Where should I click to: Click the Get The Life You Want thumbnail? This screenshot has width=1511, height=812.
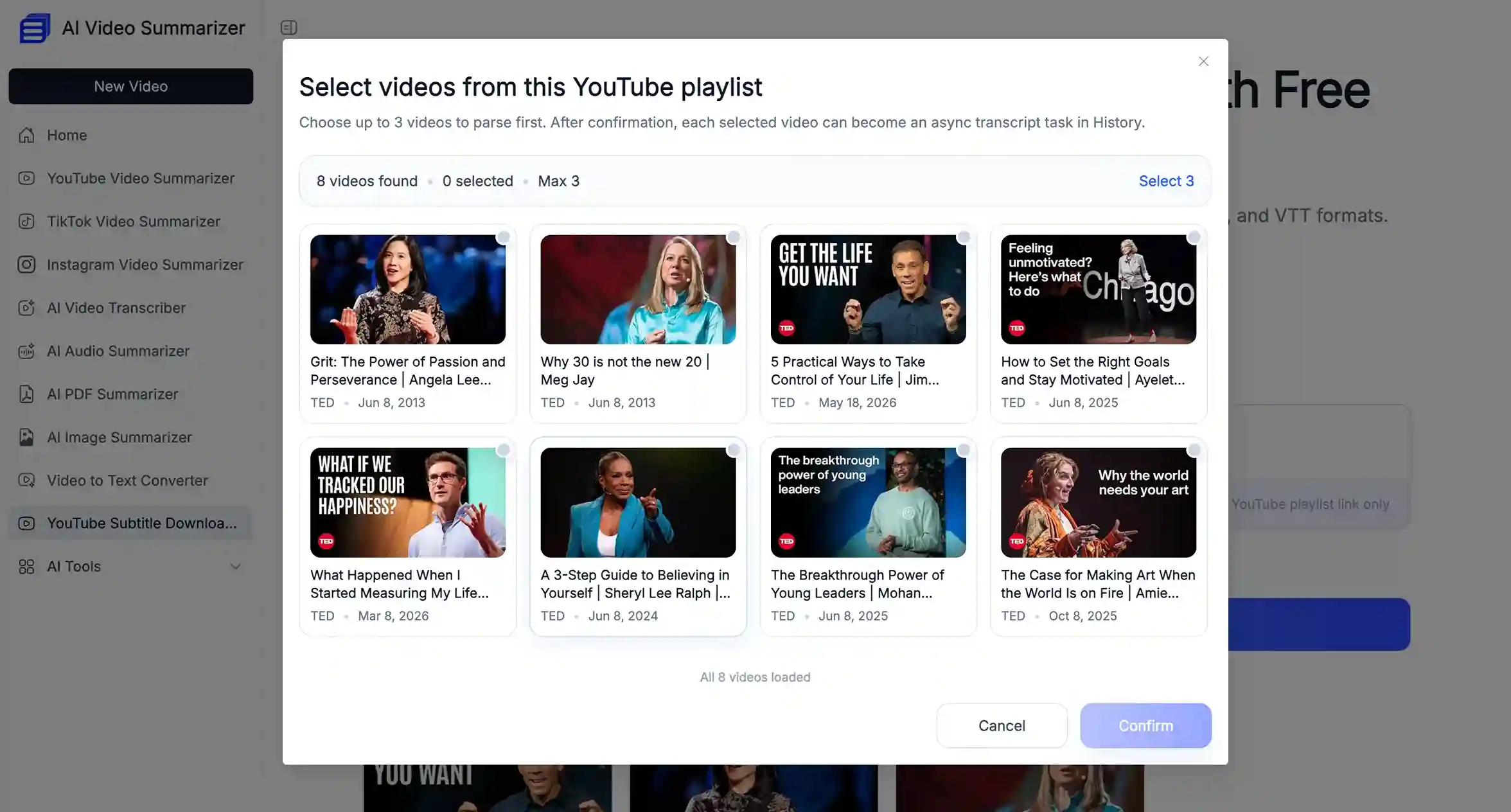point(868,289)
